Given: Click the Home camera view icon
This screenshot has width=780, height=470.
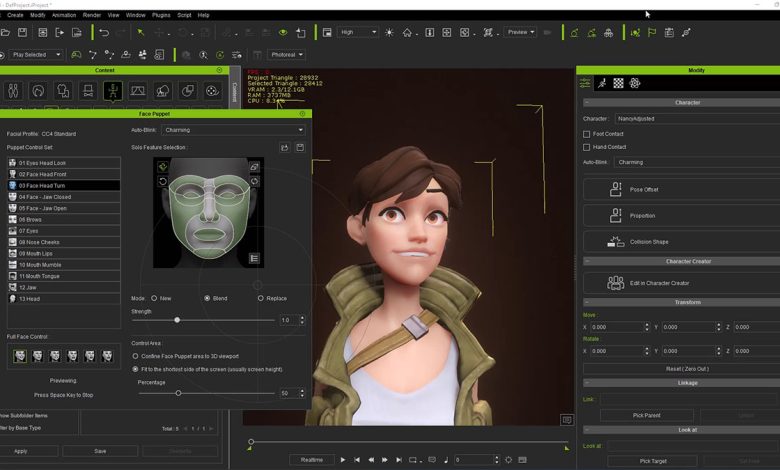Looking at the screenshot, I should pos(407,33).
